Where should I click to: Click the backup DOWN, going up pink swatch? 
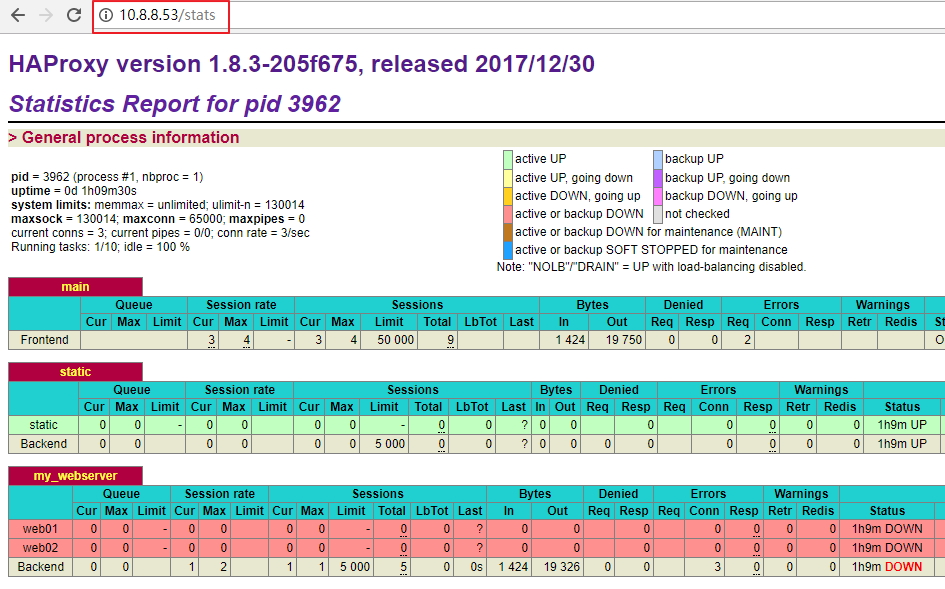(x=658, y=196)
